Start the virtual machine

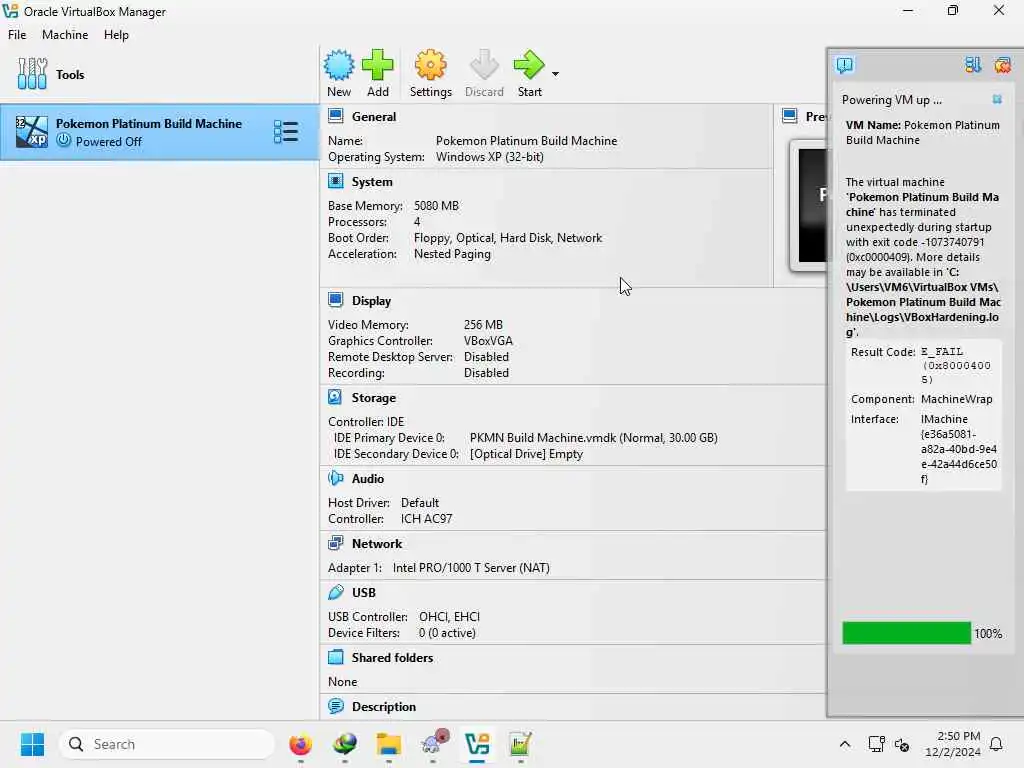pyautogui.click(x=530, y=74)
